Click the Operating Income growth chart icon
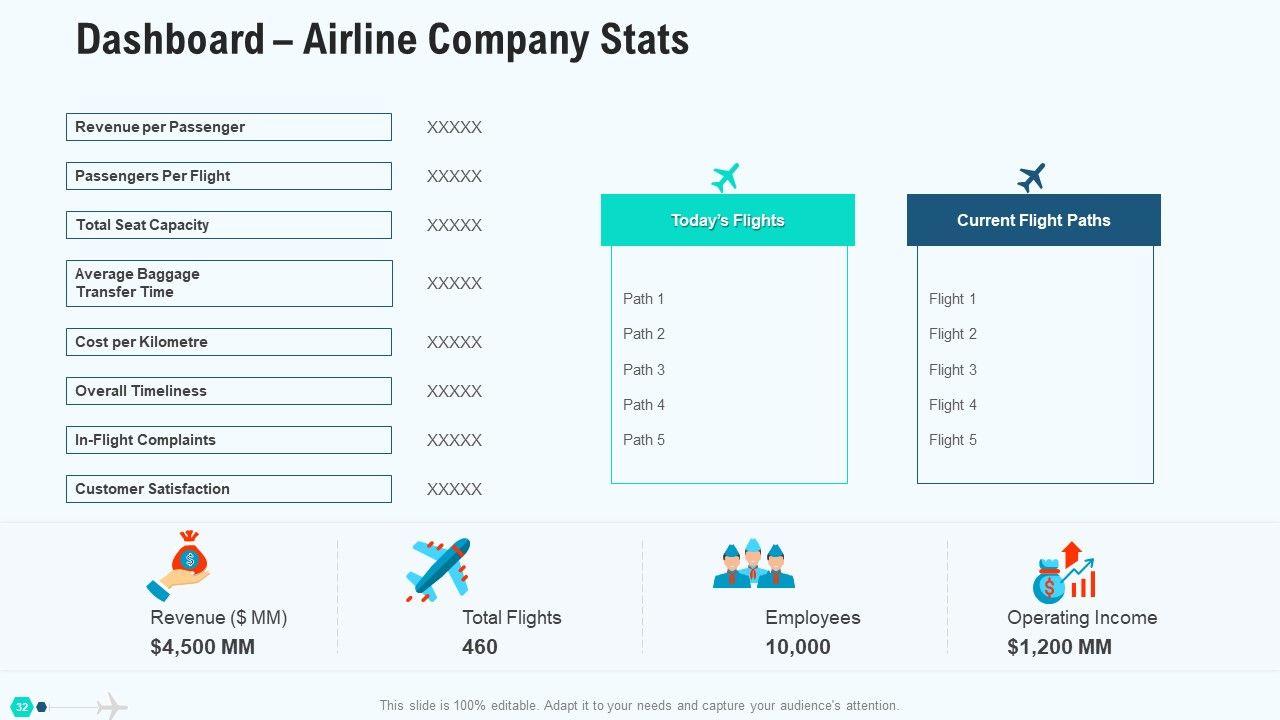Image resolution: width=1280 pixels, height=720 pixels. tap(1064, 572)
